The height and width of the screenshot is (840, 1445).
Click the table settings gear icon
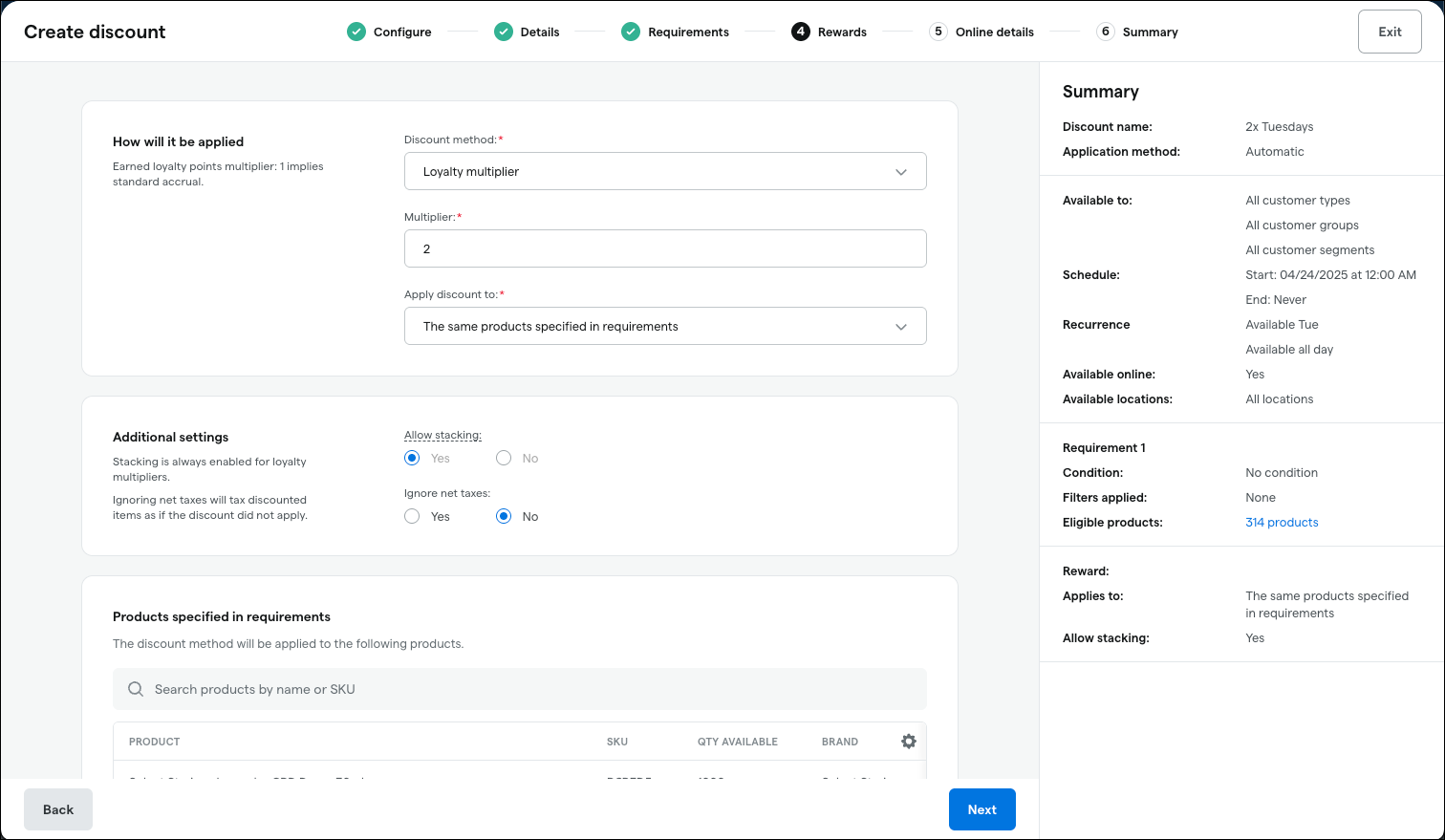[x=909, y=742]
